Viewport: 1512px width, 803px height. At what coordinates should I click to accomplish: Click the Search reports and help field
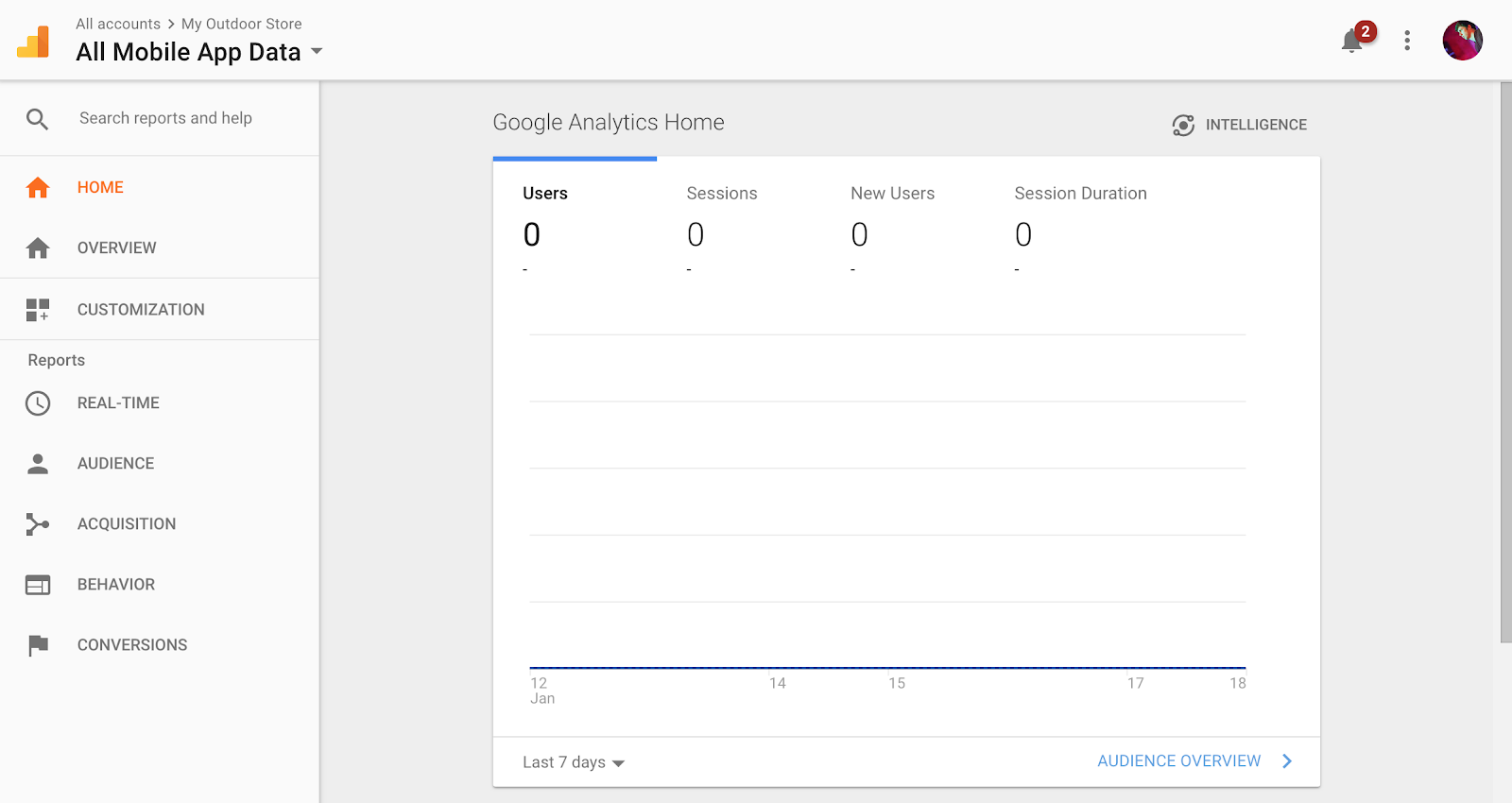165,118
